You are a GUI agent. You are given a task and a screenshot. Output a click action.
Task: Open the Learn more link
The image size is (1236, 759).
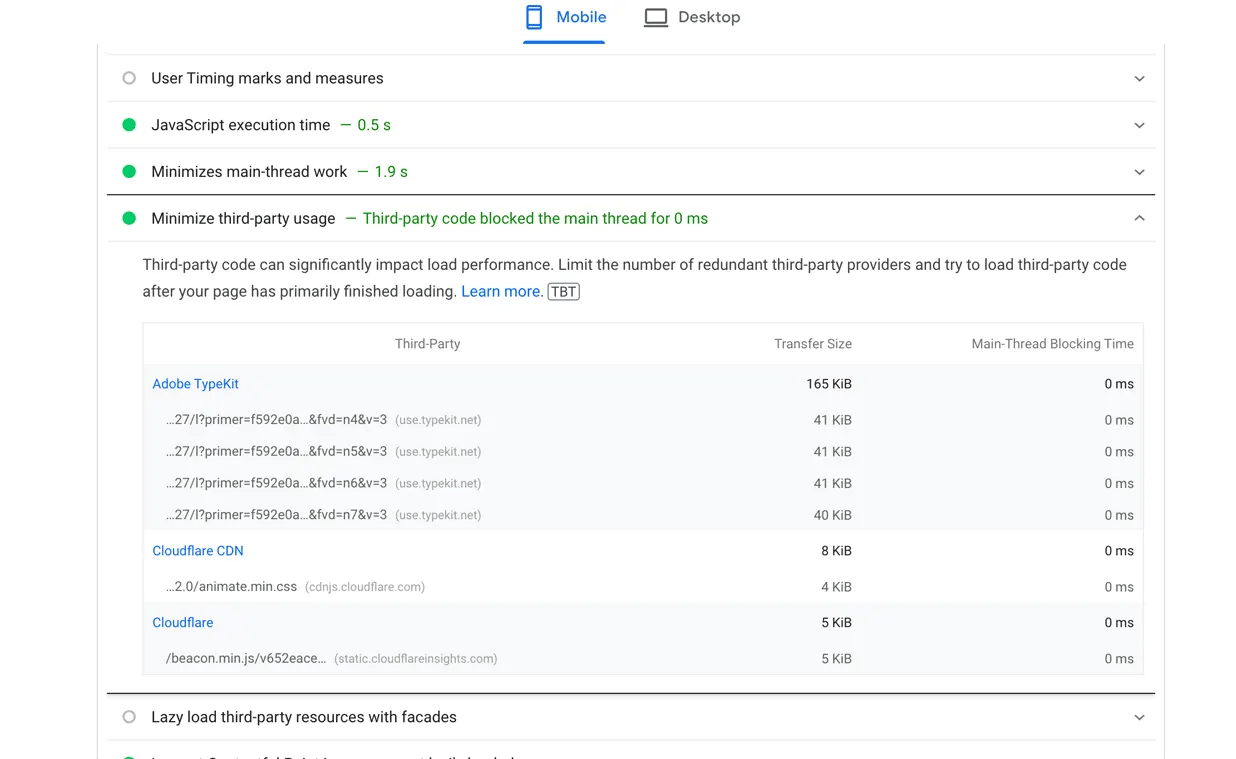(x=502, y=291)
